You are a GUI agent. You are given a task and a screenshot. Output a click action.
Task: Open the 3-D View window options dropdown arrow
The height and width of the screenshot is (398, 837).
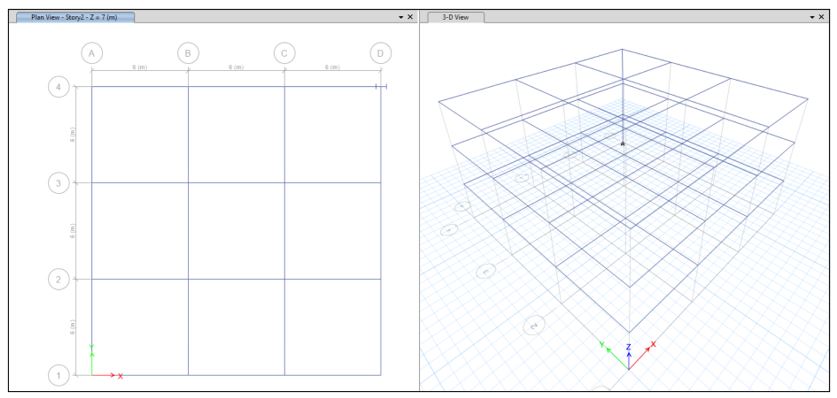812,17
